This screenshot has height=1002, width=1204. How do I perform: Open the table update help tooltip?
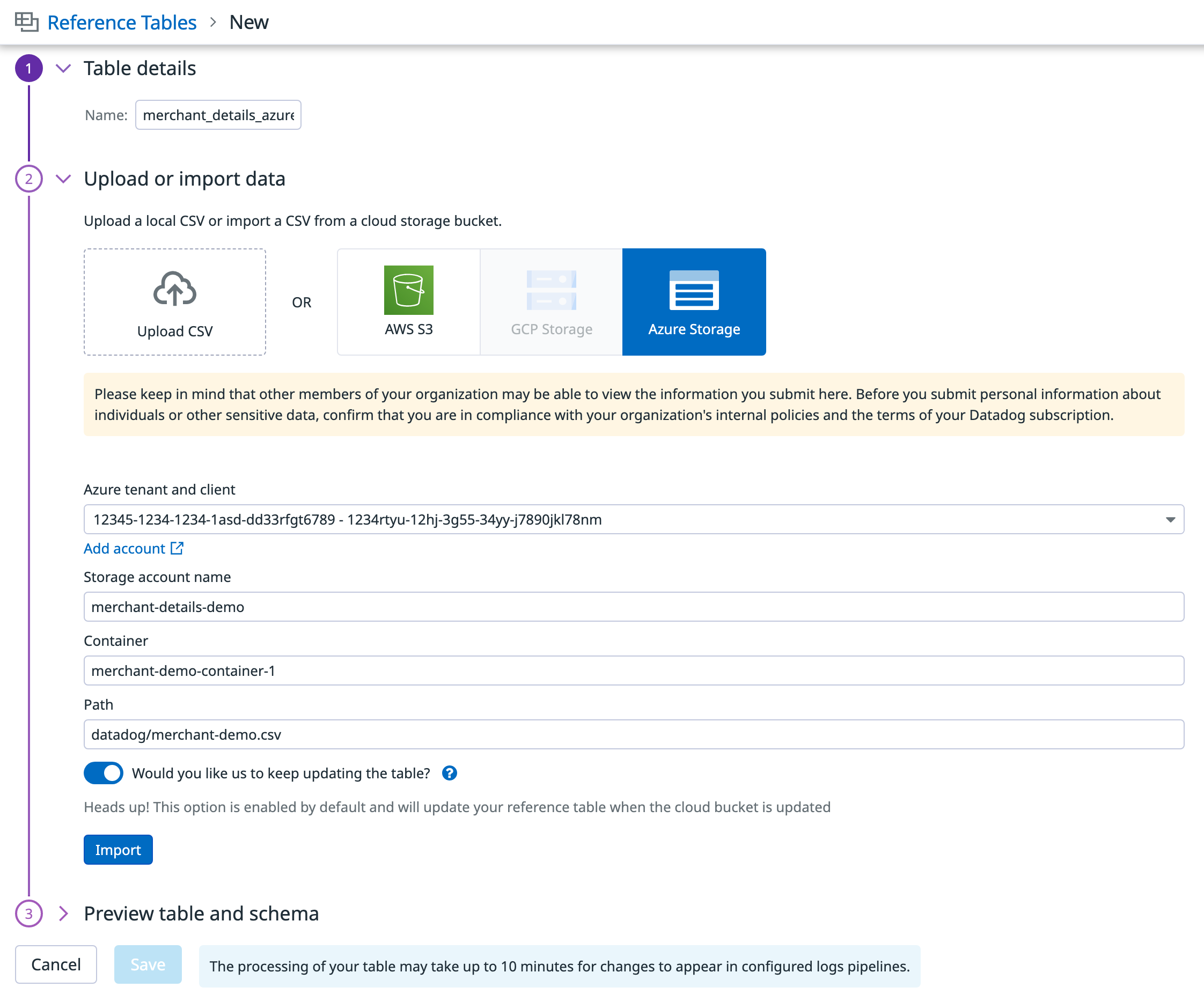[x=450, y=773]
